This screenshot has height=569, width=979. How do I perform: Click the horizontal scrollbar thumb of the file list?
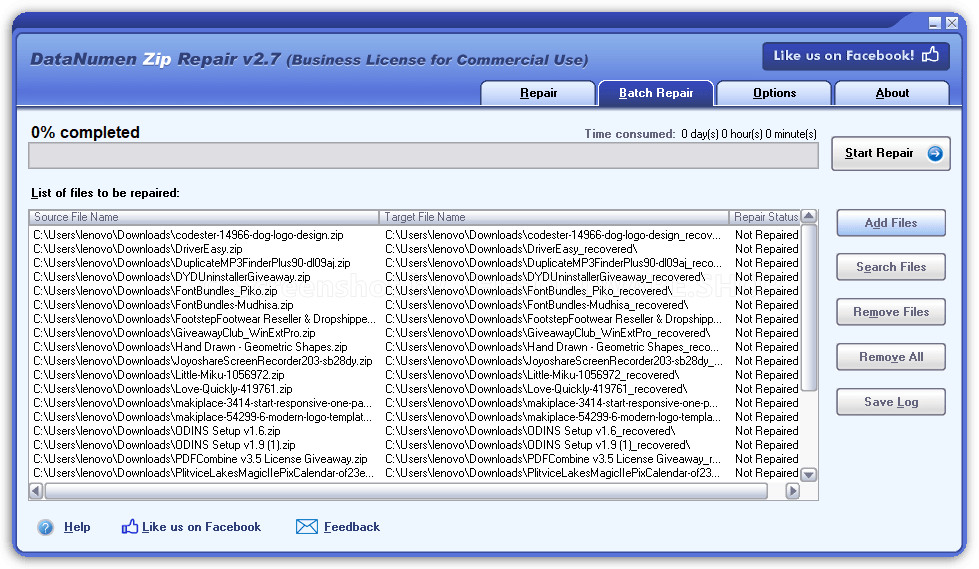406,491
